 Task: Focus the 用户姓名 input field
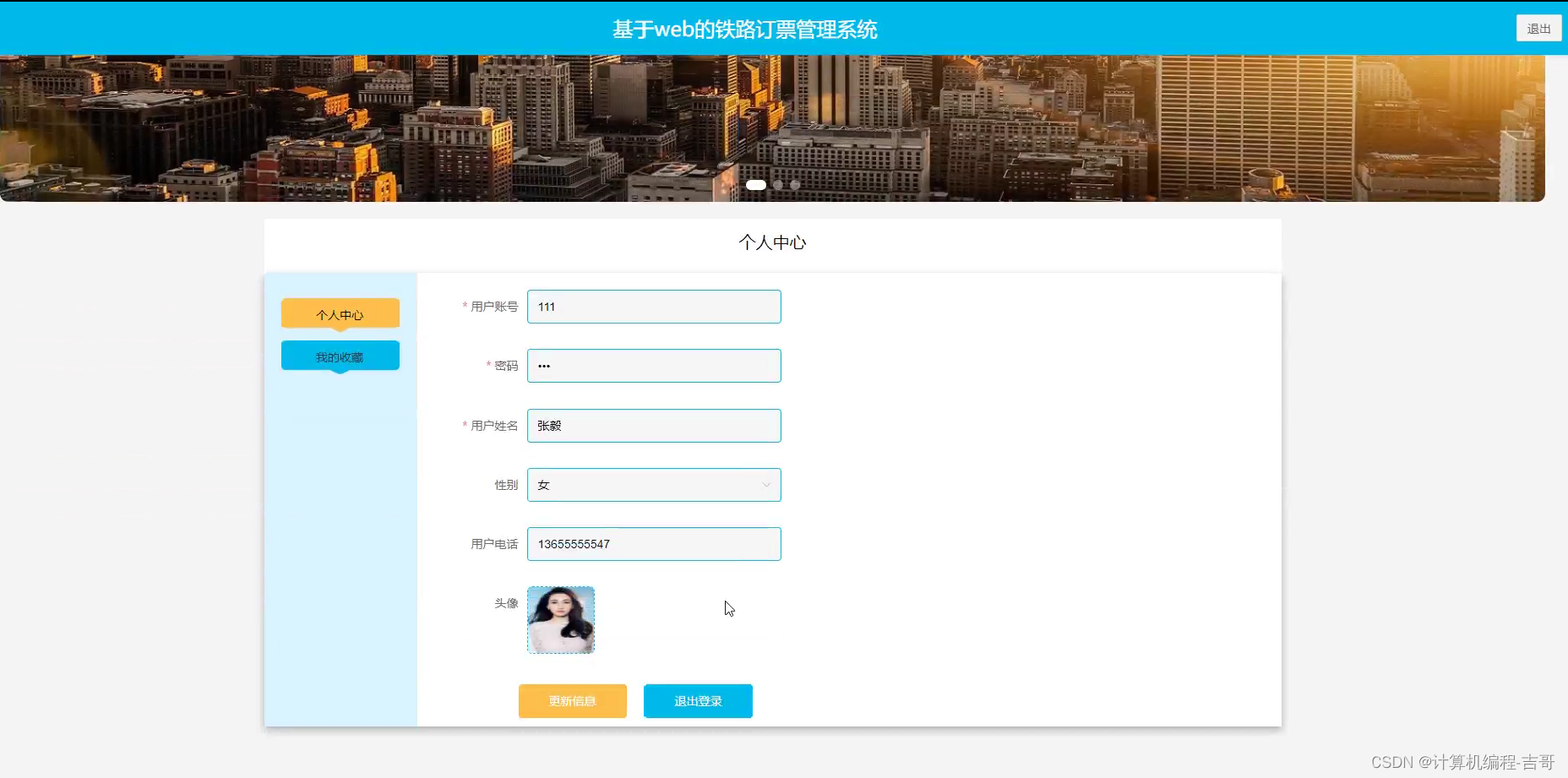click(654, 426)
